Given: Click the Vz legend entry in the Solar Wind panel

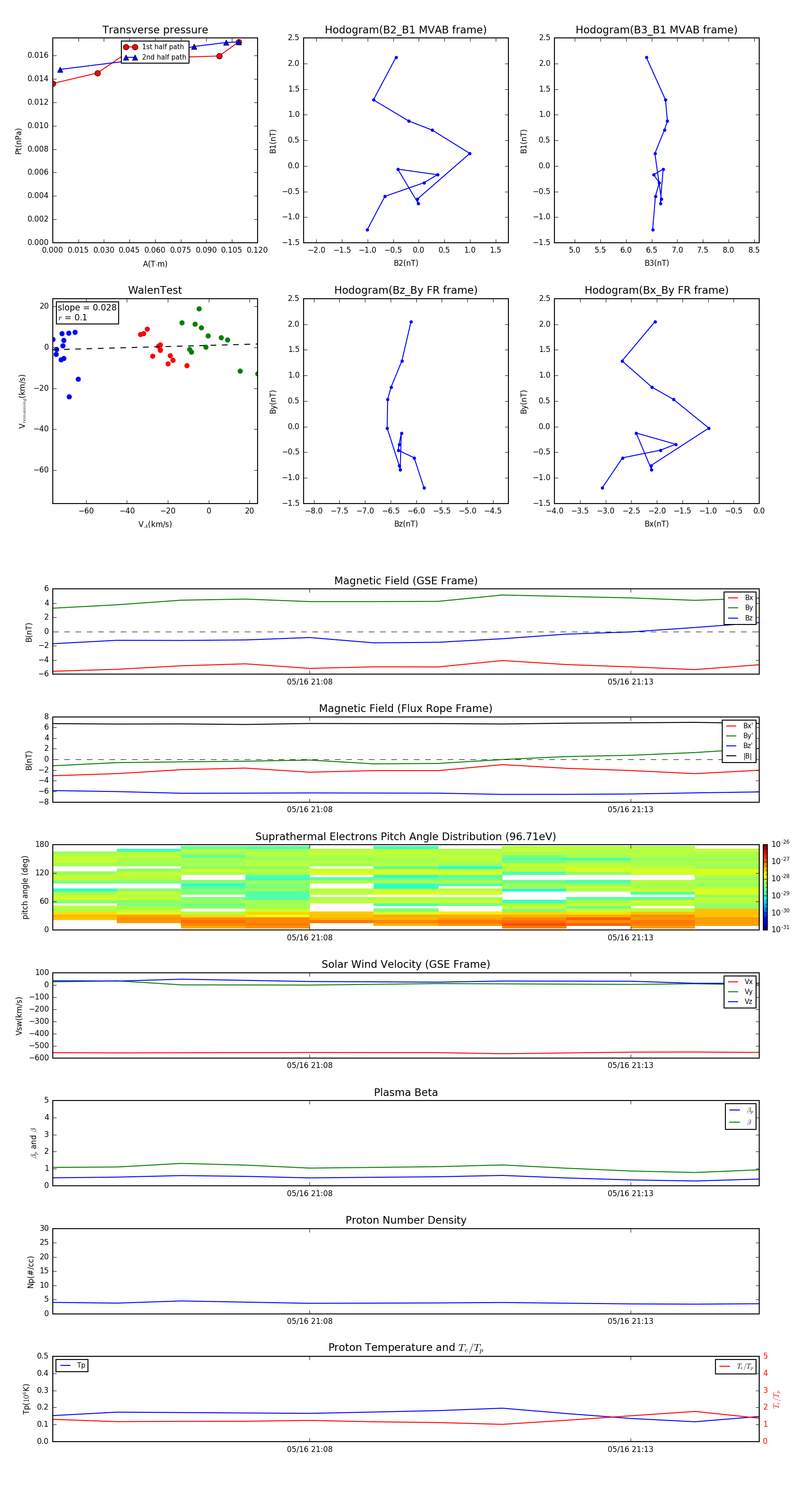Looking at the screenshot, I should pos(740,1002).
